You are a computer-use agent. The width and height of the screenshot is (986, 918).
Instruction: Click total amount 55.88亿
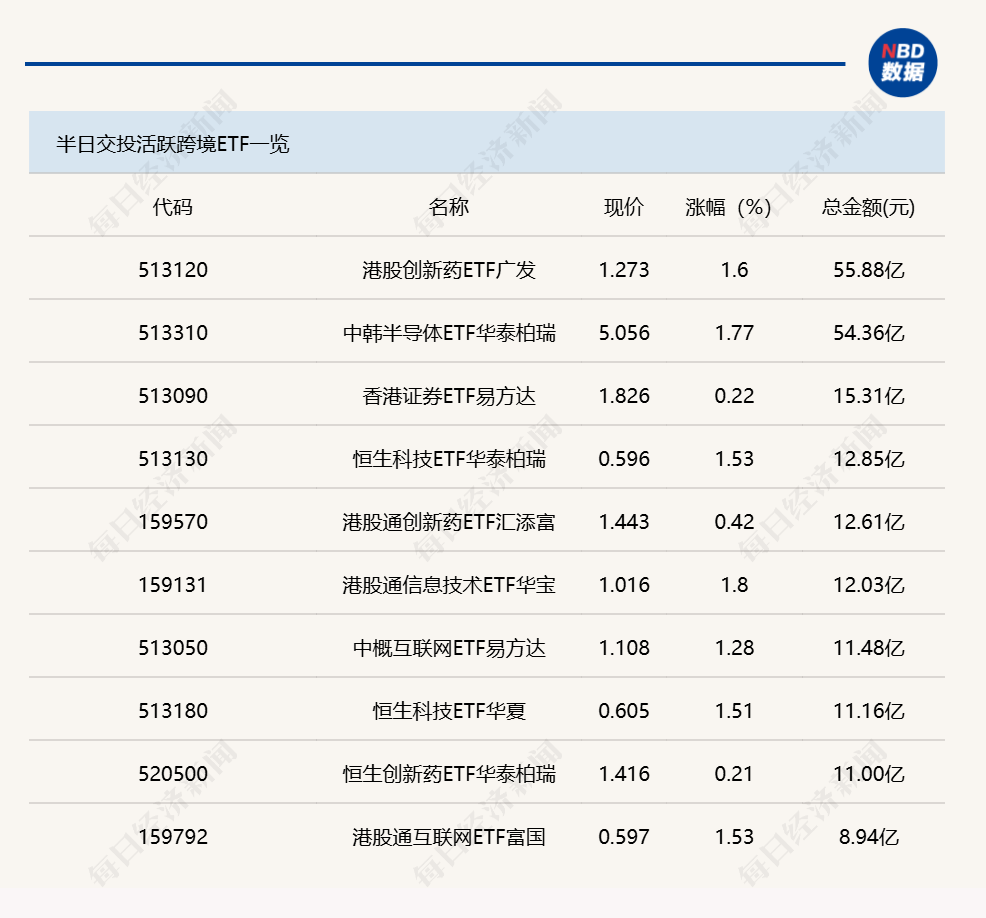(868, 270)
